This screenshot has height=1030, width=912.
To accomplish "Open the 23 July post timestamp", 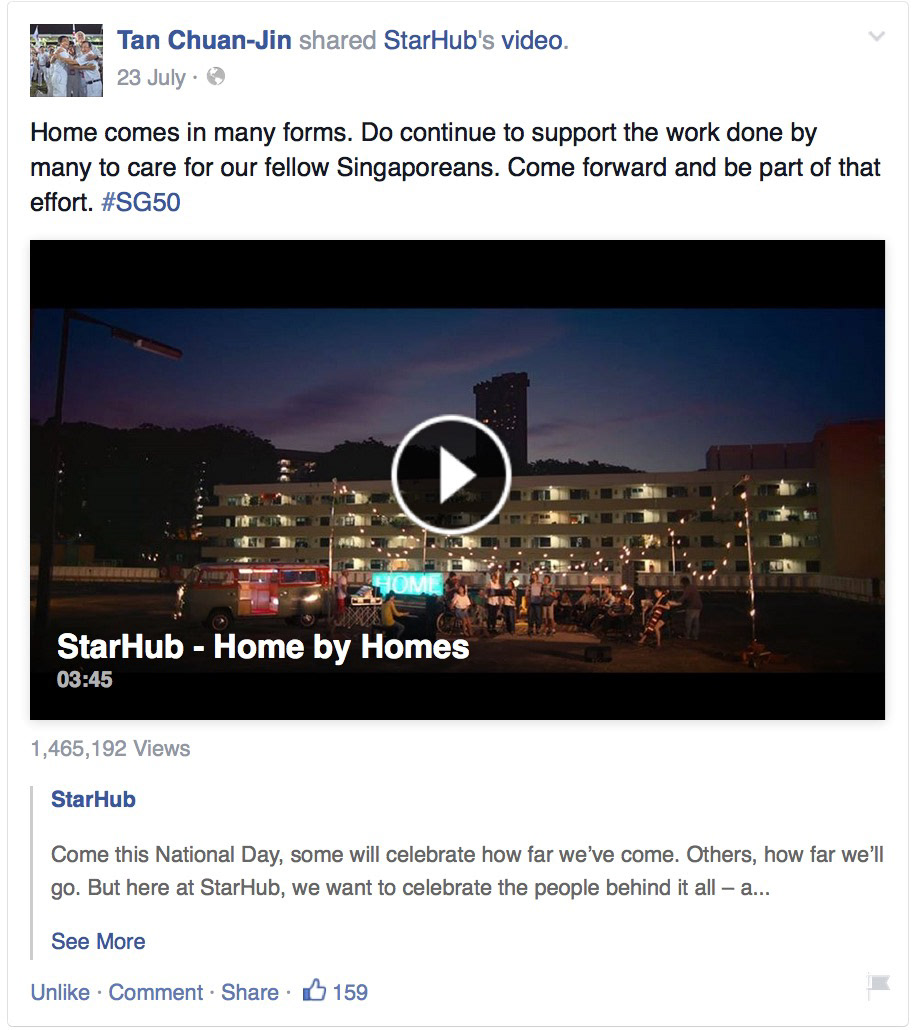I will click(x=151, y=78).
